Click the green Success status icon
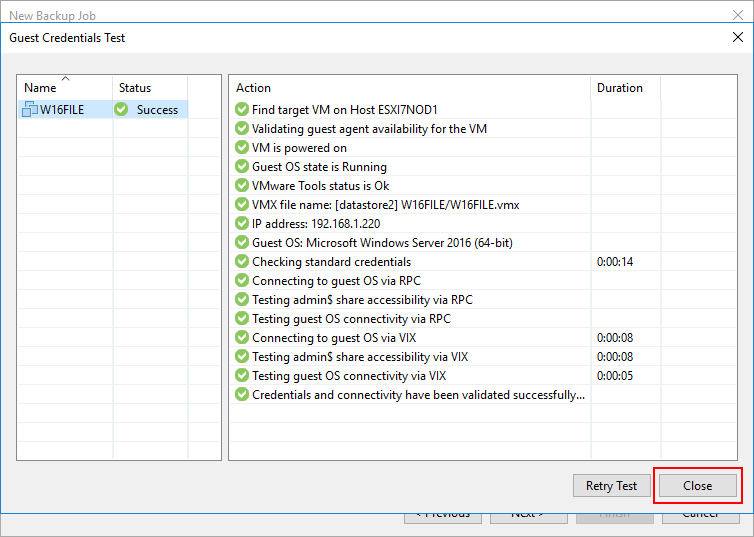Image resolution: width=754 pixels, height=537 pixels. 122,110
